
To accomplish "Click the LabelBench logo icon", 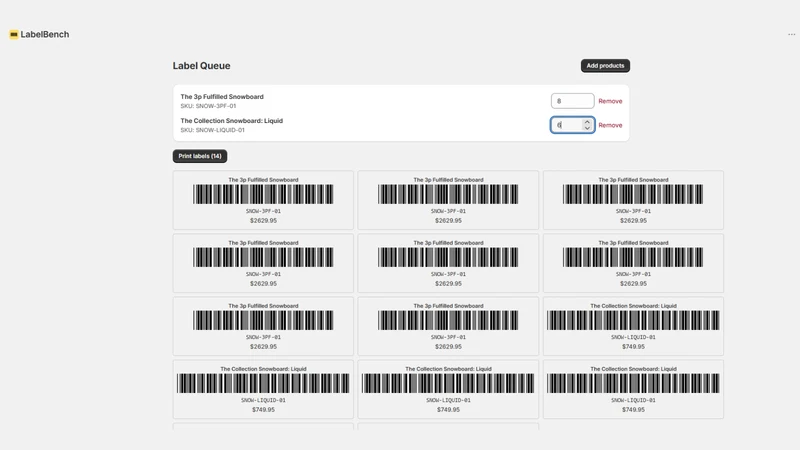I will [14, 34].
